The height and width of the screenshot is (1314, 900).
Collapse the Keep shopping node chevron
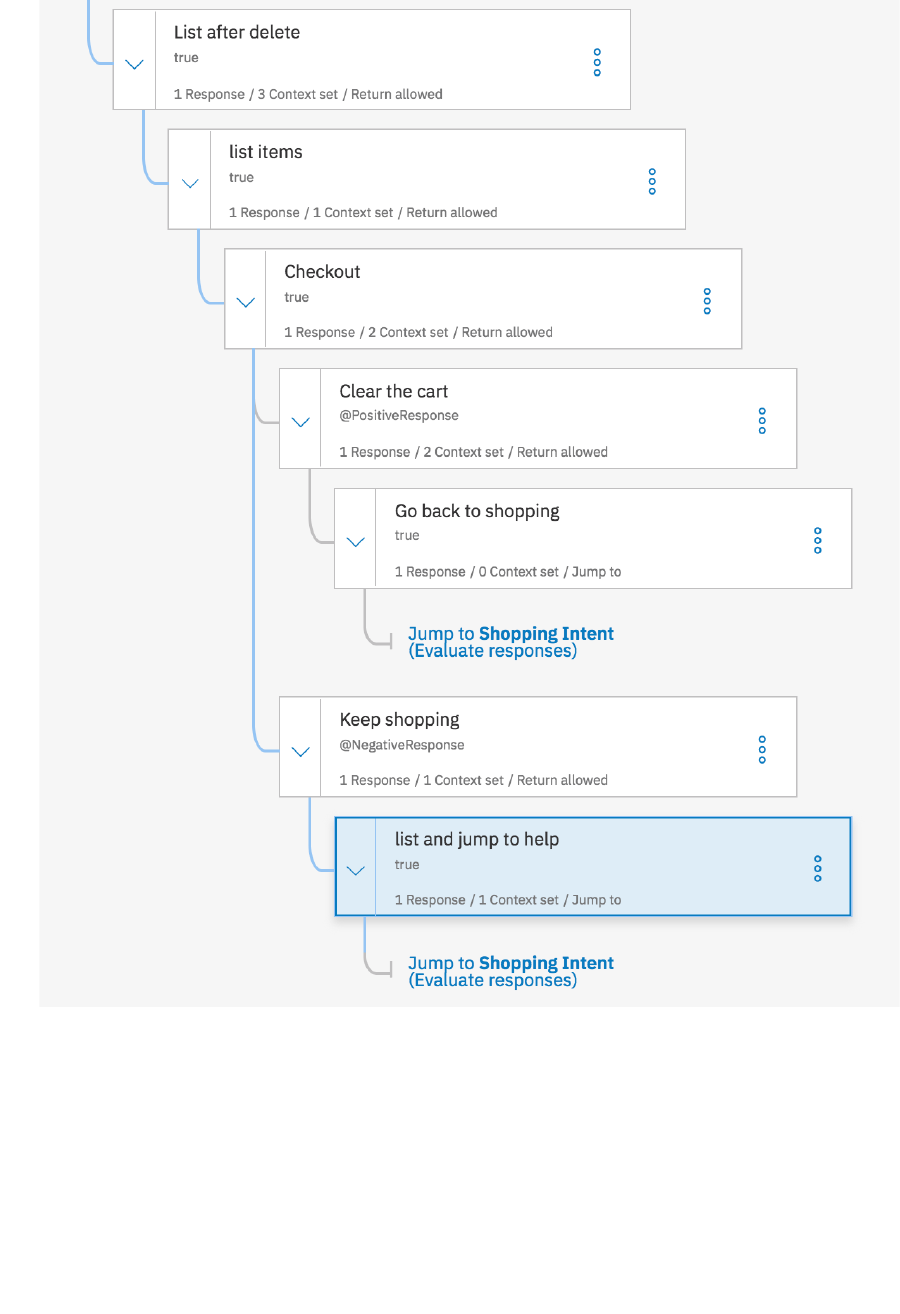pos(300,751)
